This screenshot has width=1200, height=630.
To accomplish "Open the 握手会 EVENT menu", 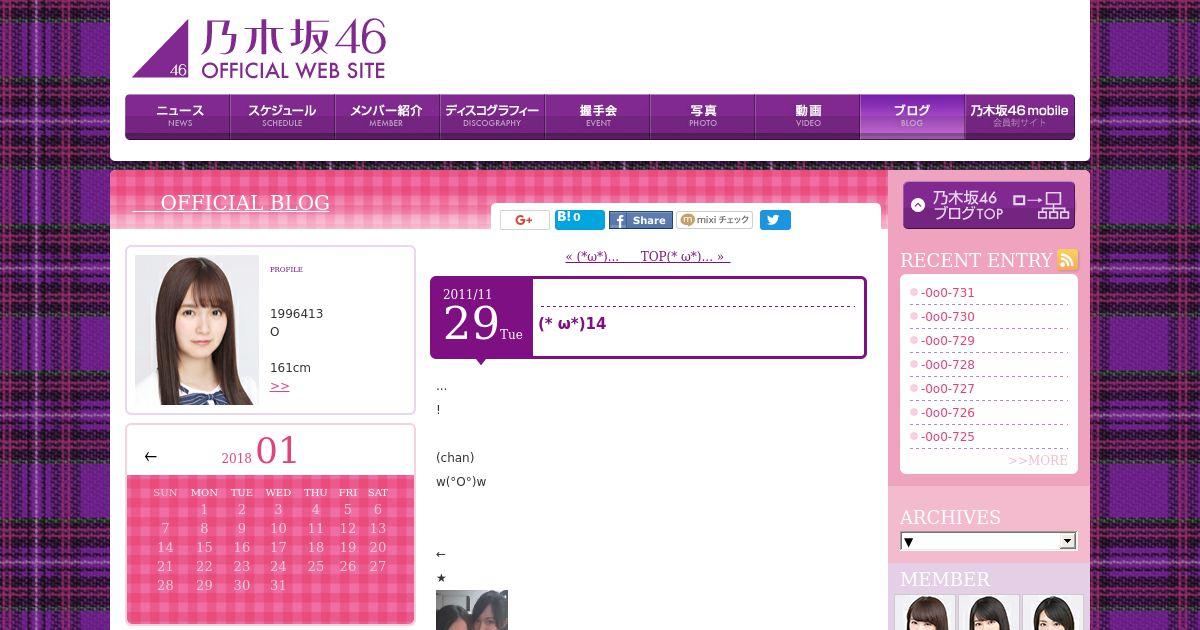I will [x=597, y=116].
